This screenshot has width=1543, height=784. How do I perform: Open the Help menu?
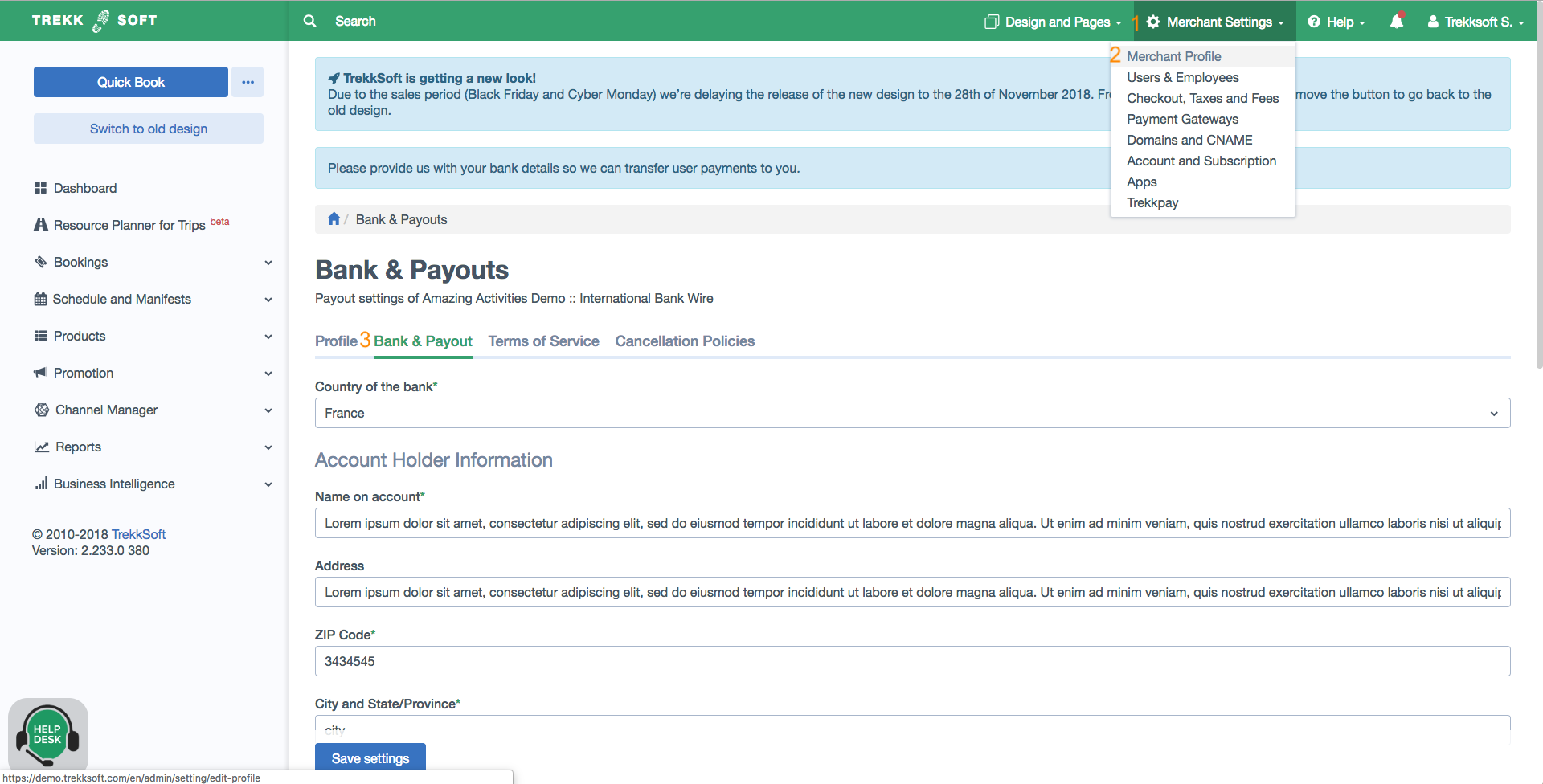pyautogui.click(x=1336, y=22)
